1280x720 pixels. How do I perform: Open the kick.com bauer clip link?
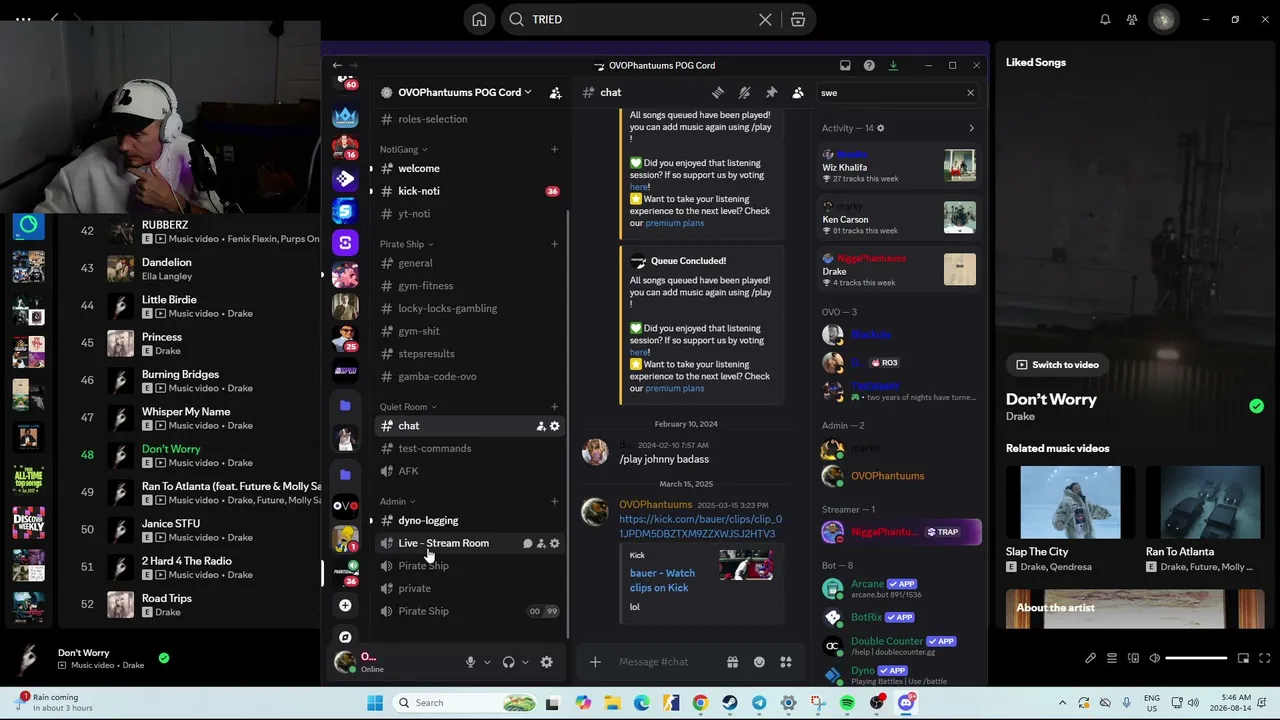point(700,527)
